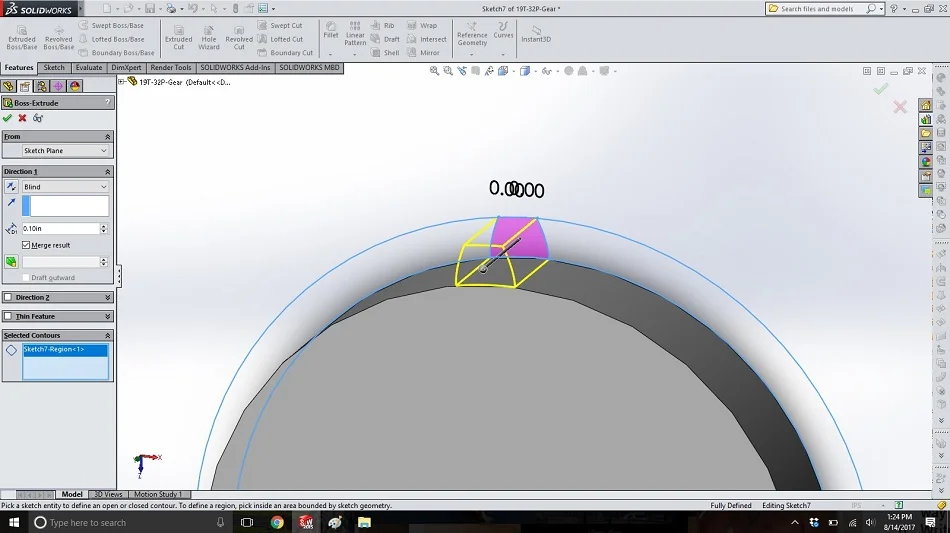Toggle the detailed preview eyeglasses
This screenshot has height=533, width=950.
click(x=38, y=118)
